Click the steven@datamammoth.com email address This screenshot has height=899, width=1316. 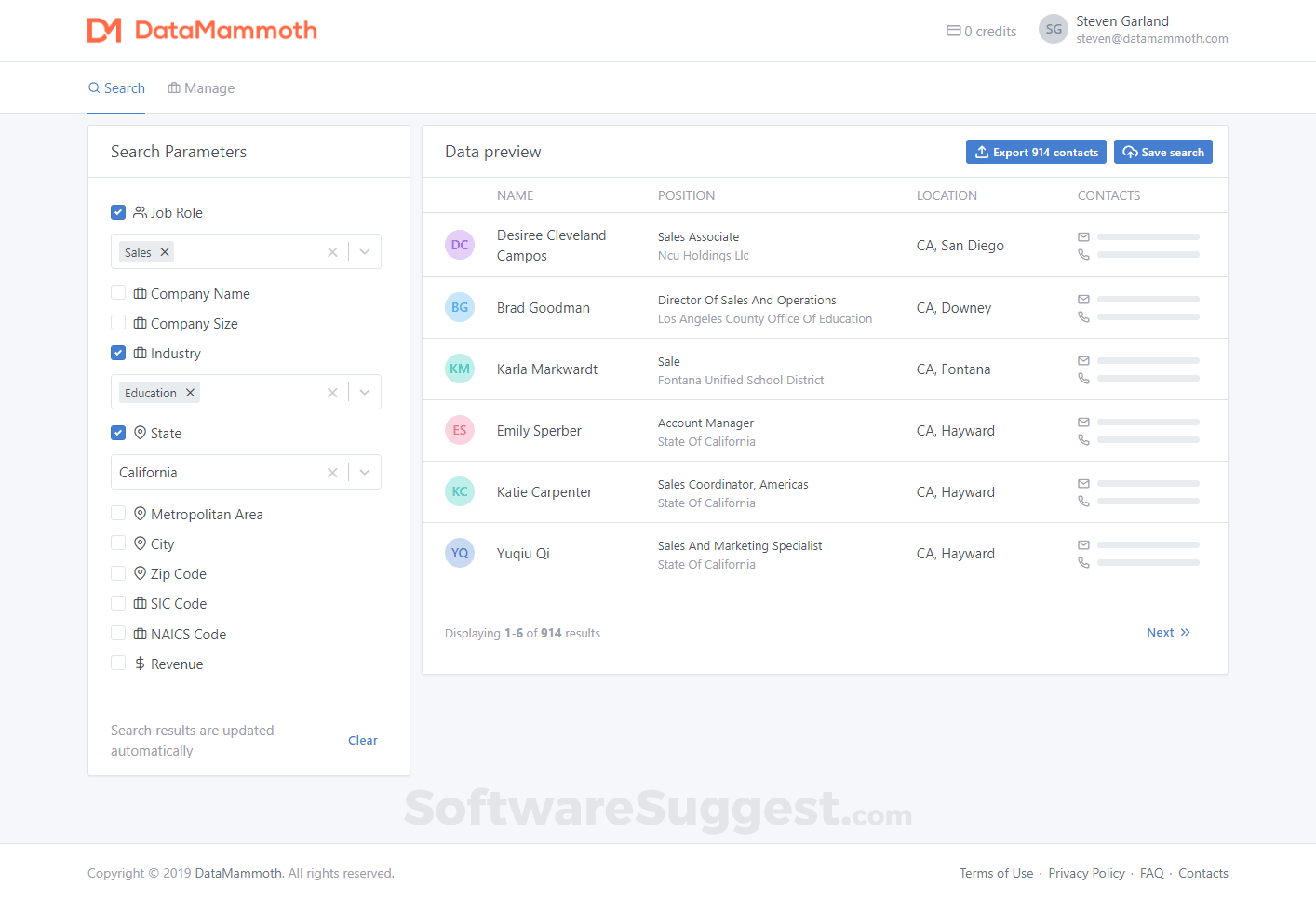pyautogui.click(x=1152, y=39)
